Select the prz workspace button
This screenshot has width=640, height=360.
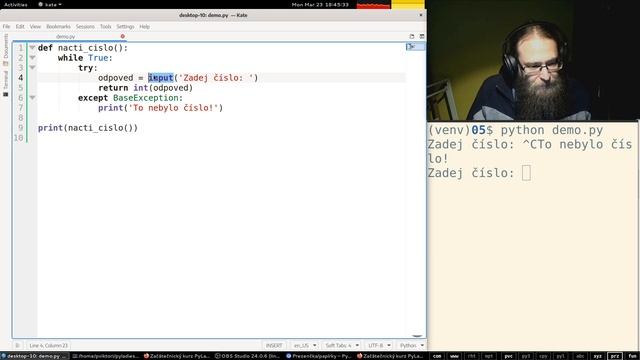point(615,356)
